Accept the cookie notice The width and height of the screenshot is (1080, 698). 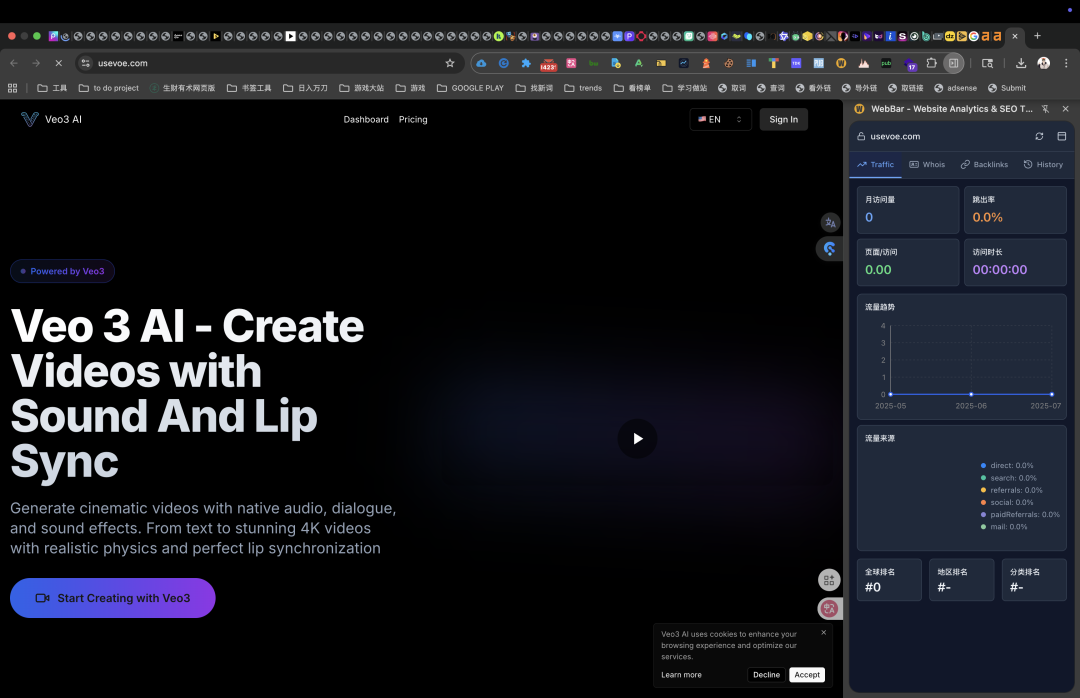point(807,675)
